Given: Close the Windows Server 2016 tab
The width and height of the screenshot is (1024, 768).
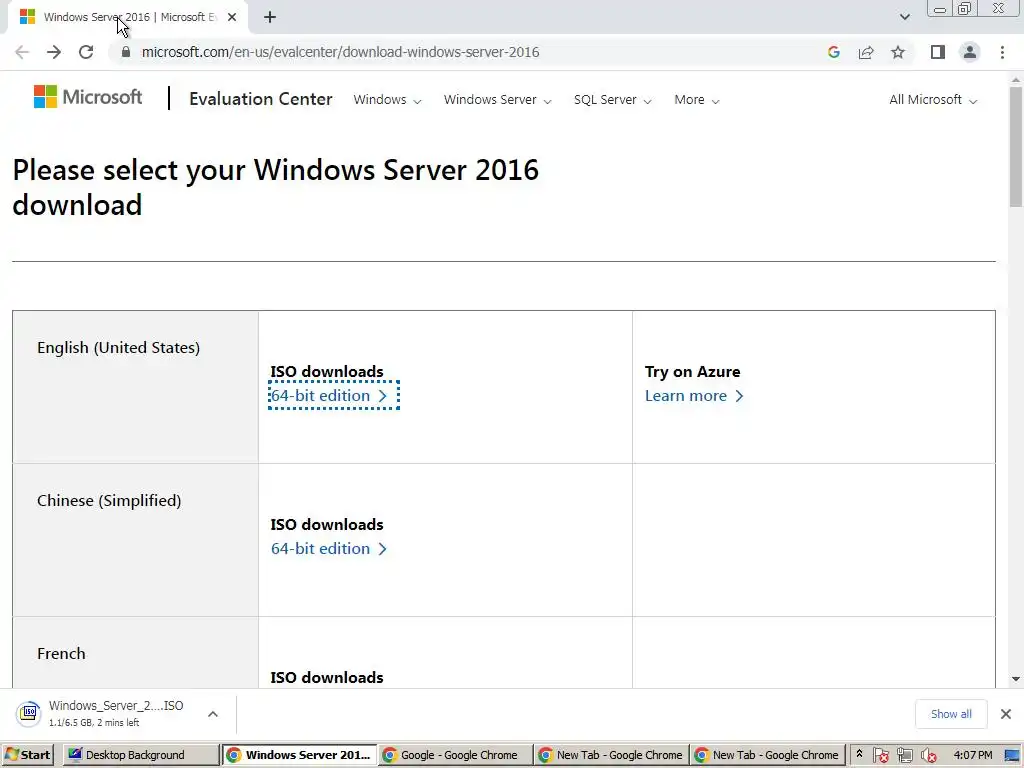Looking at the screenshot, I should tap(232, 18).
